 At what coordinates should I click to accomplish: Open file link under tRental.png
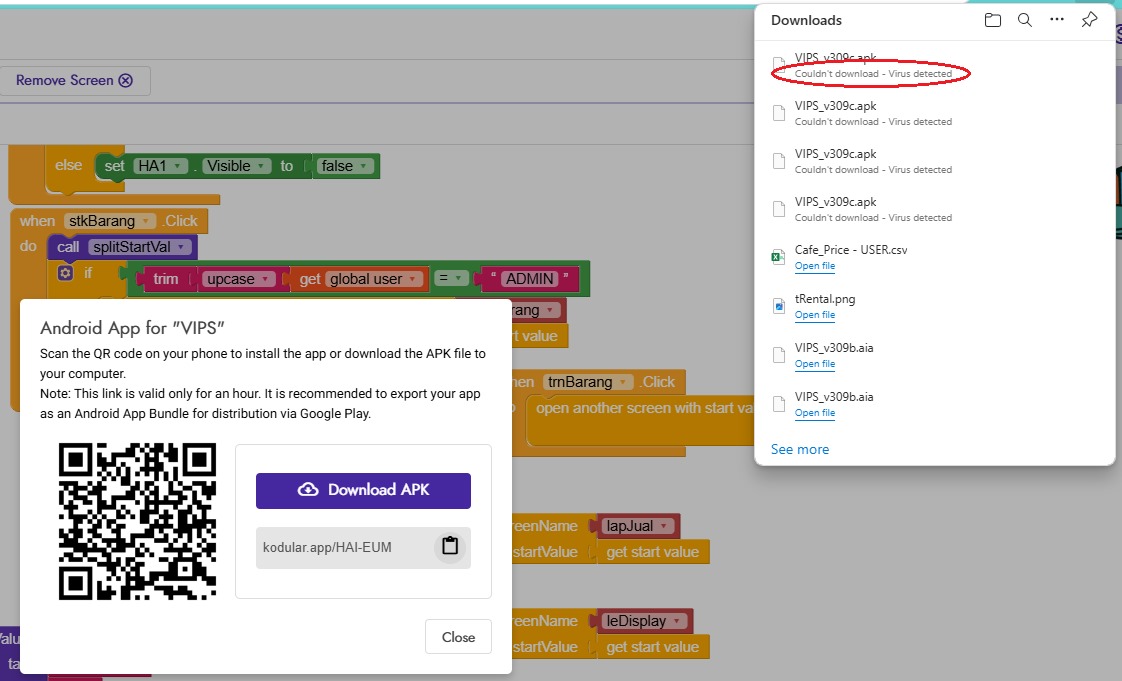[x=814, y=315]
